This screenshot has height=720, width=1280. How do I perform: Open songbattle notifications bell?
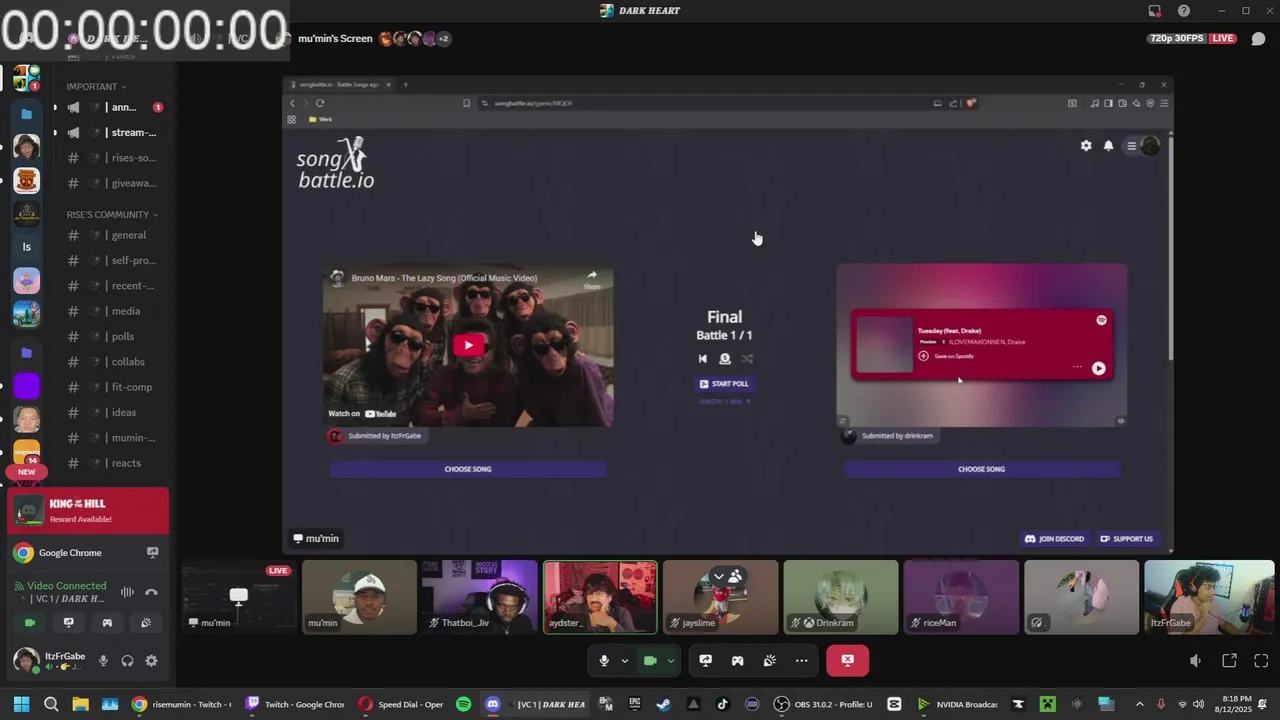1108,145
